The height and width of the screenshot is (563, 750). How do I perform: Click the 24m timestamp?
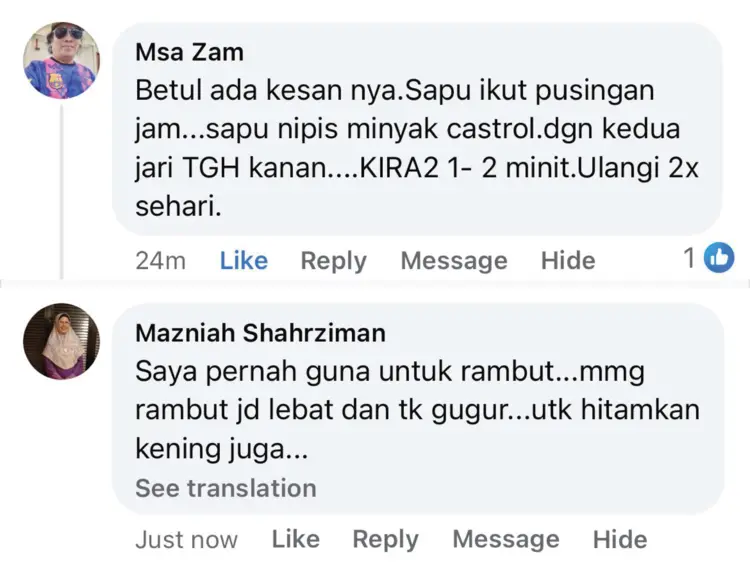coord(160,261)
